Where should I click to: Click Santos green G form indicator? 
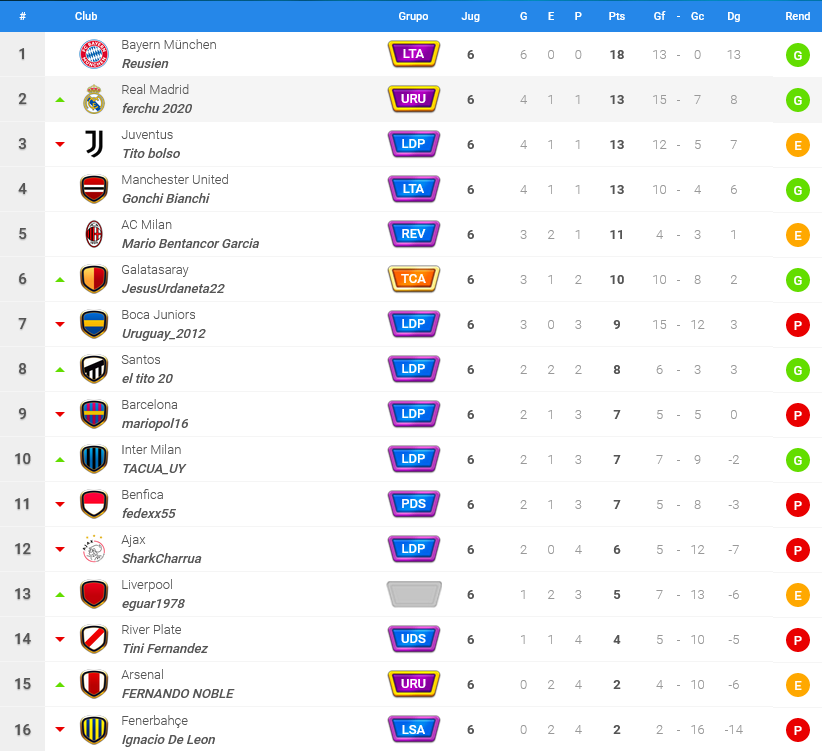[x=797, y=370]
